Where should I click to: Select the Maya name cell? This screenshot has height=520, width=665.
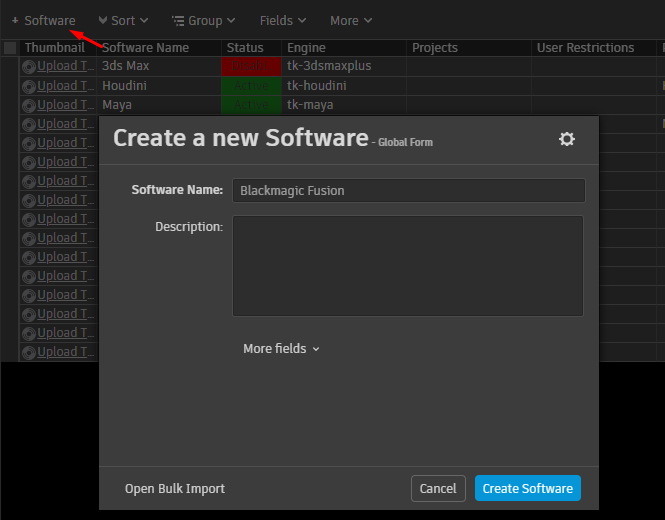(159, 105)
